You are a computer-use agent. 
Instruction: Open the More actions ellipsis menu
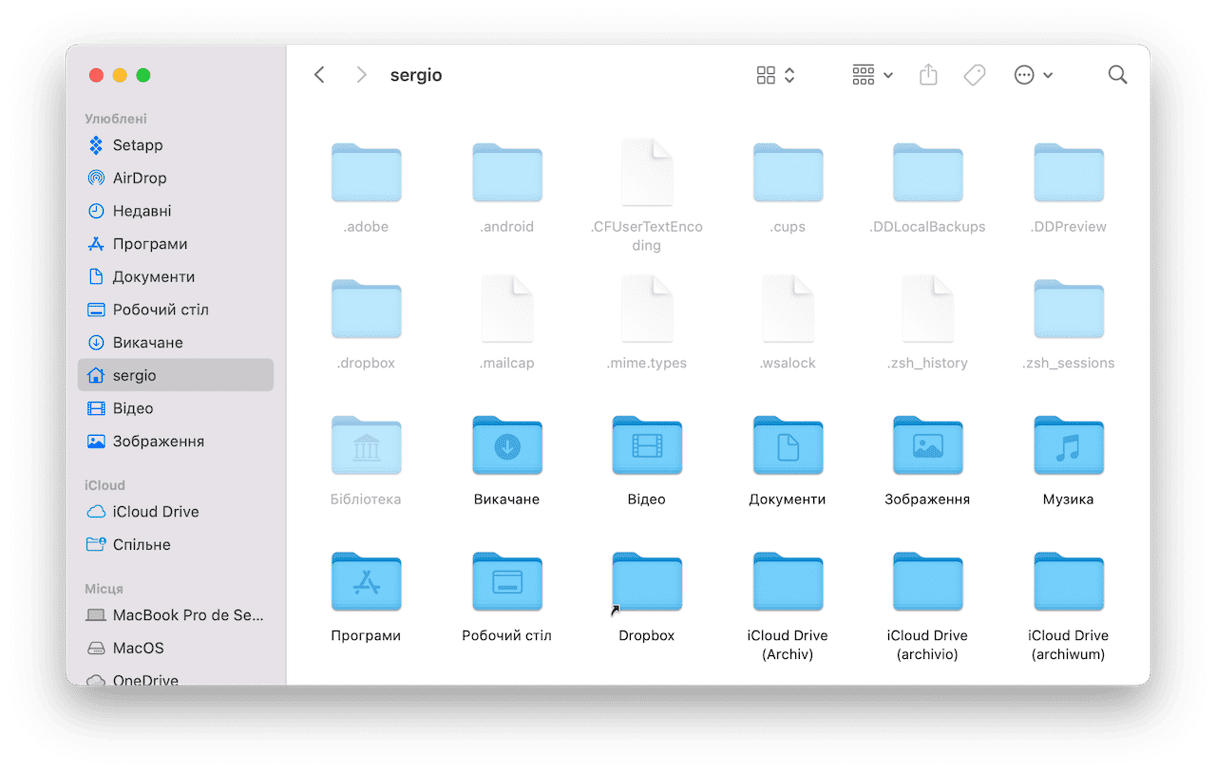(x=1033, y=75)
